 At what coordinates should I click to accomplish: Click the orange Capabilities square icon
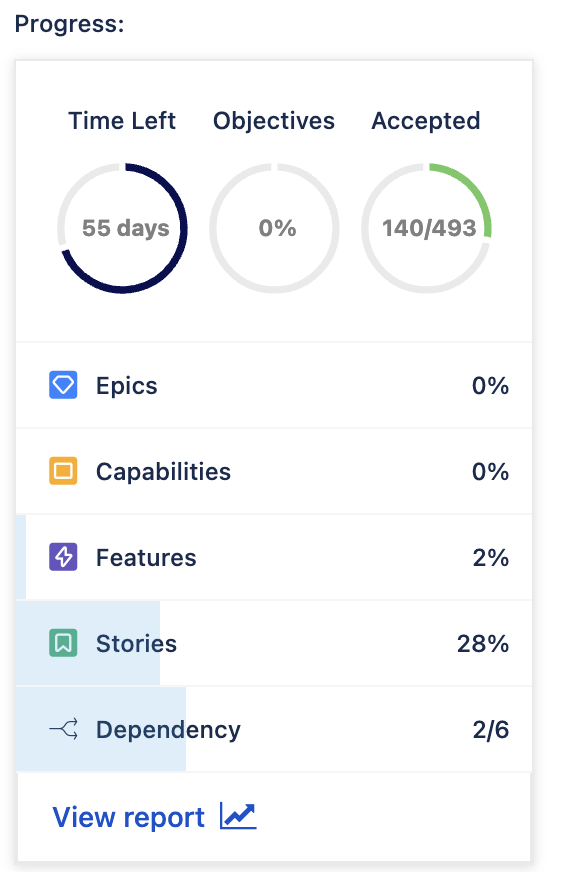point(63,471)
